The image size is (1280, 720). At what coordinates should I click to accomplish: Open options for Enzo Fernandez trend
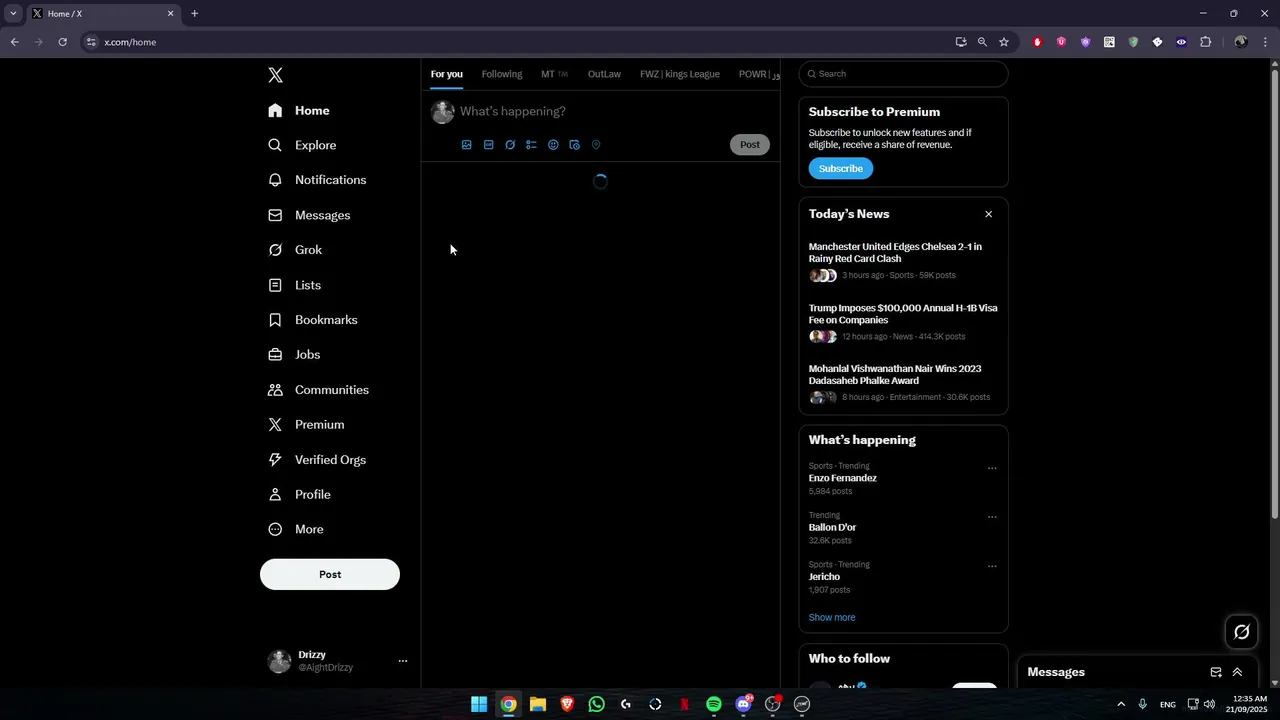pos(992,468)
